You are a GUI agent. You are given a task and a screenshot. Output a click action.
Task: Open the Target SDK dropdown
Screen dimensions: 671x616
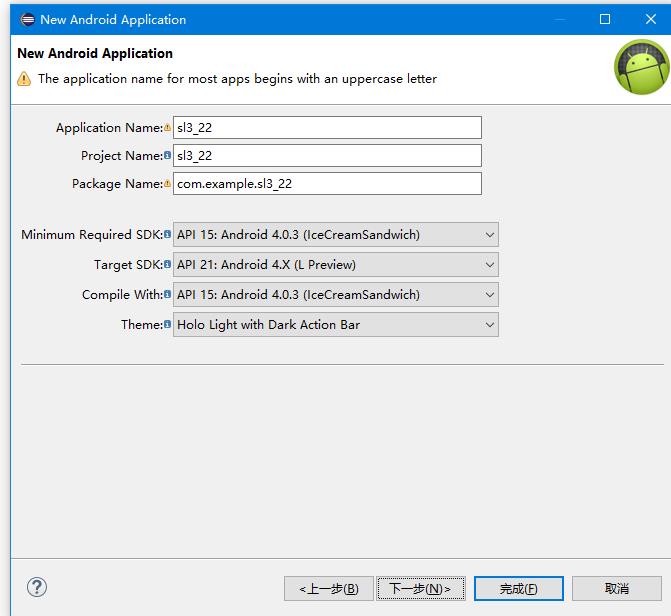click(x=336, y=265)
